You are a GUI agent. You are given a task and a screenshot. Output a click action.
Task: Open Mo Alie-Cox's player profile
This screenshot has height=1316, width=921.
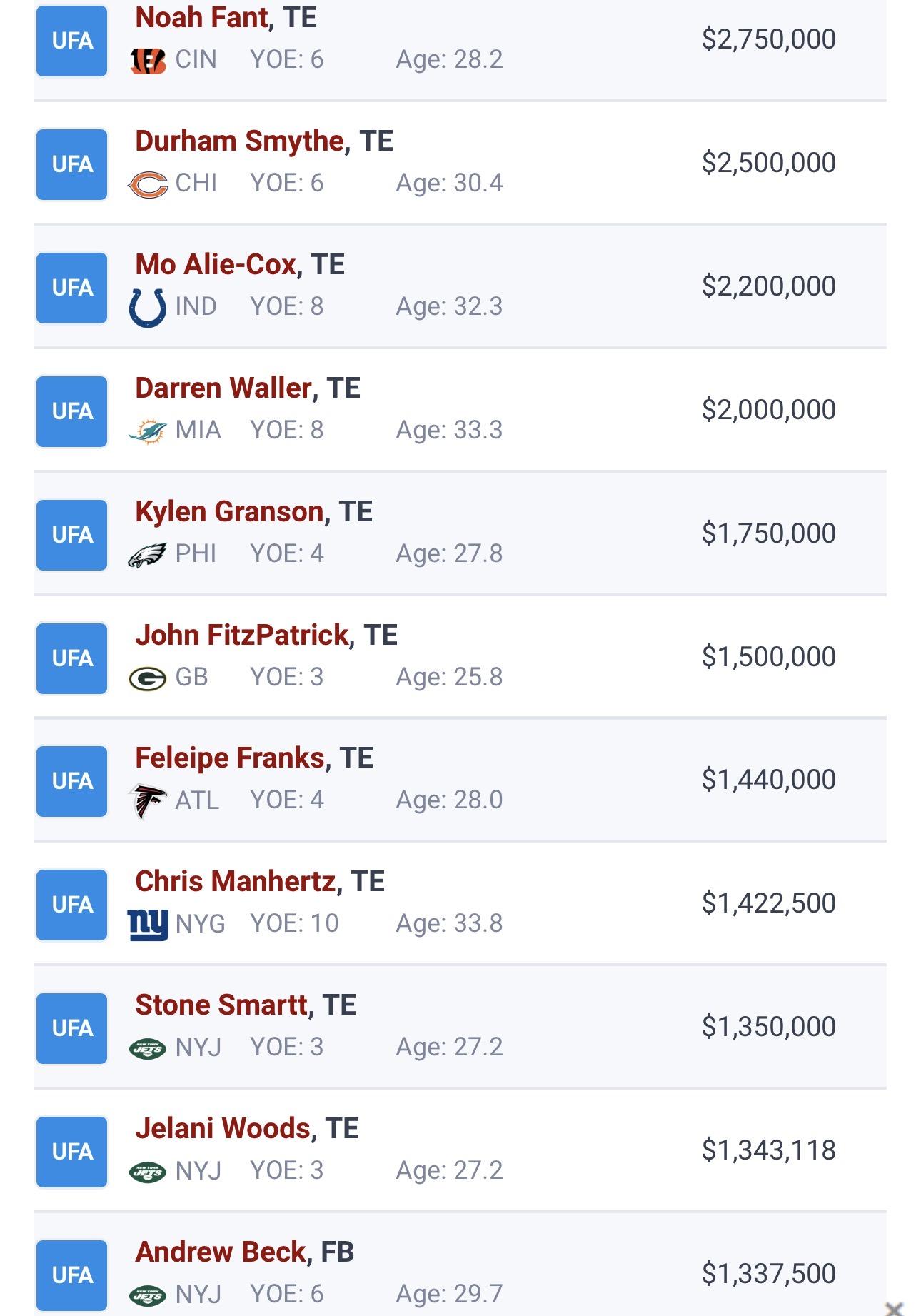215,265
